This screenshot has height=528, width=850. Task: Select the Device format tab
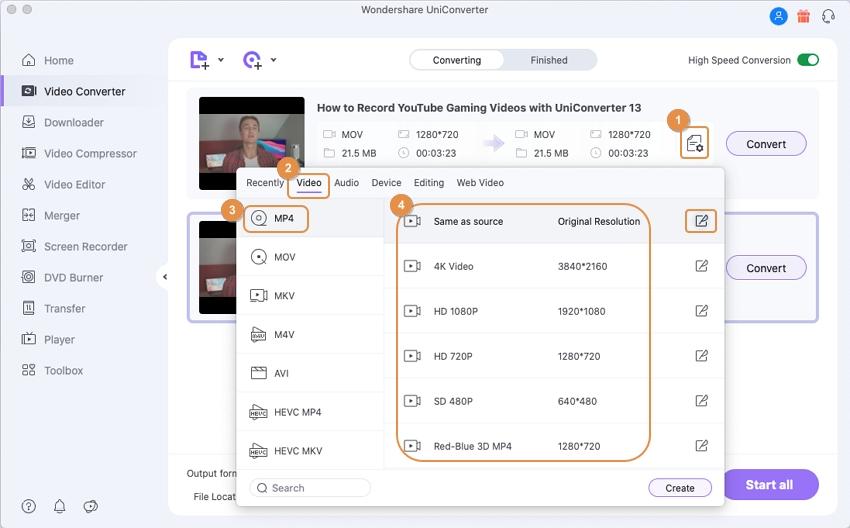(387, 183)
